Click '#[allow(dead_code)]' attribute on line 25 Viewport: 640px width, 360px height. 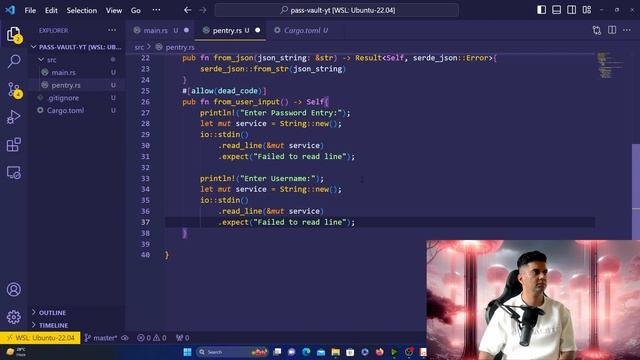[224, 91]
